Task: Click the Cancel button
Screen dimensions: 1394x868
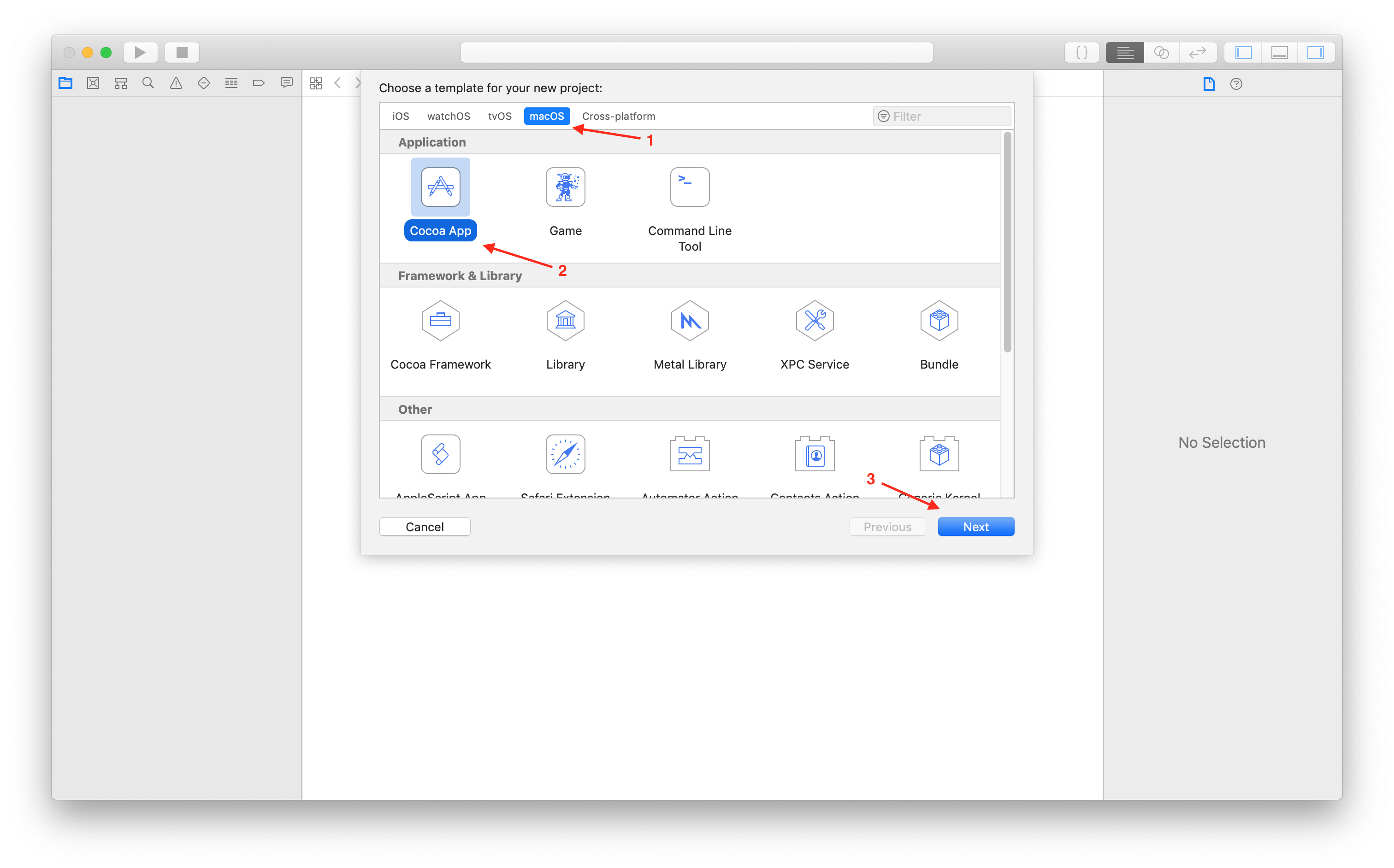Action: 425,527
